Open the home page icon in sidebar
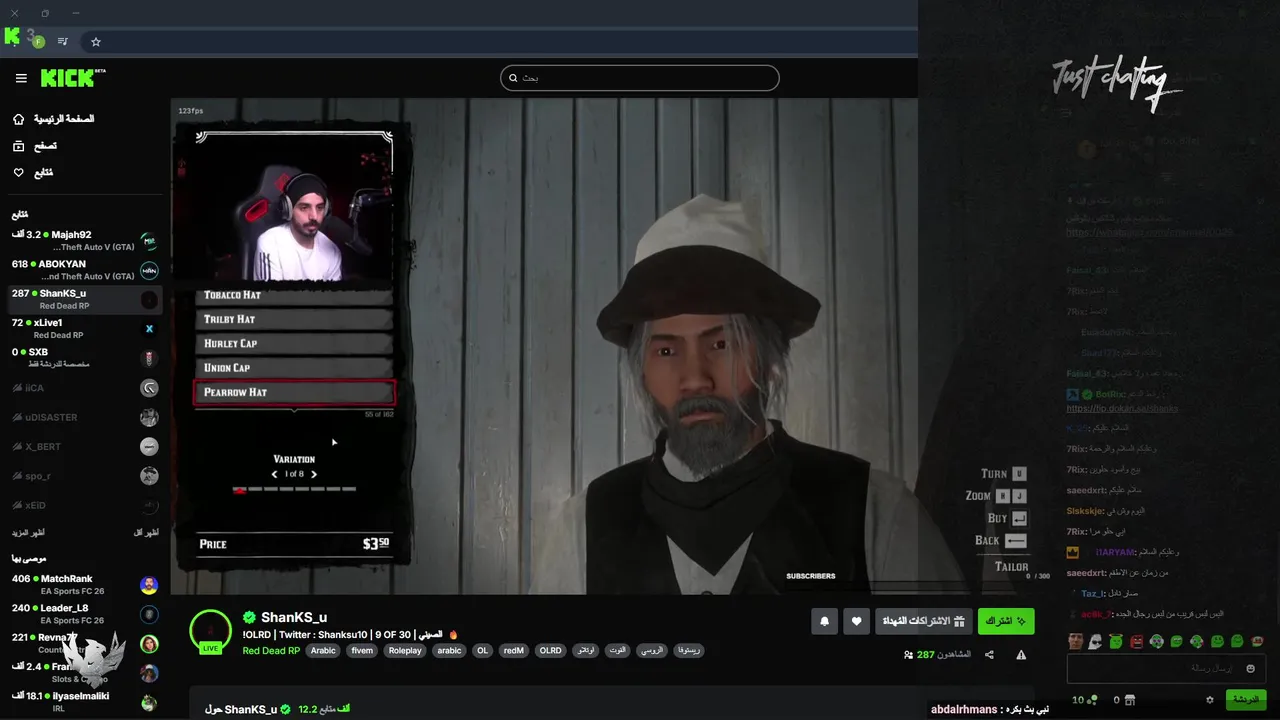Screen dimensions: 1280x720 18,119
